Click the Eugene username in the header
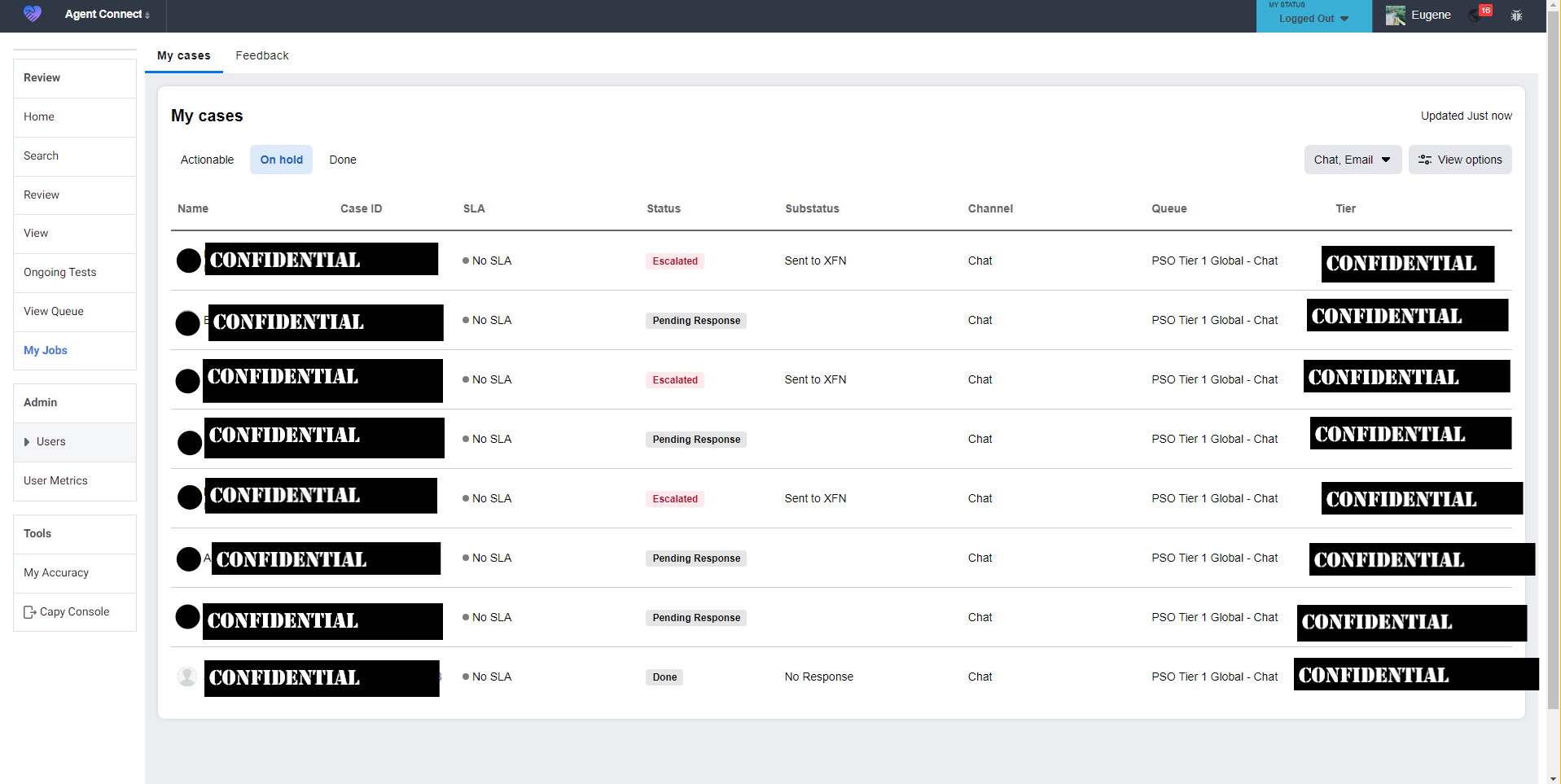This screenshot has width=1561, height=784. point(1431,15)
